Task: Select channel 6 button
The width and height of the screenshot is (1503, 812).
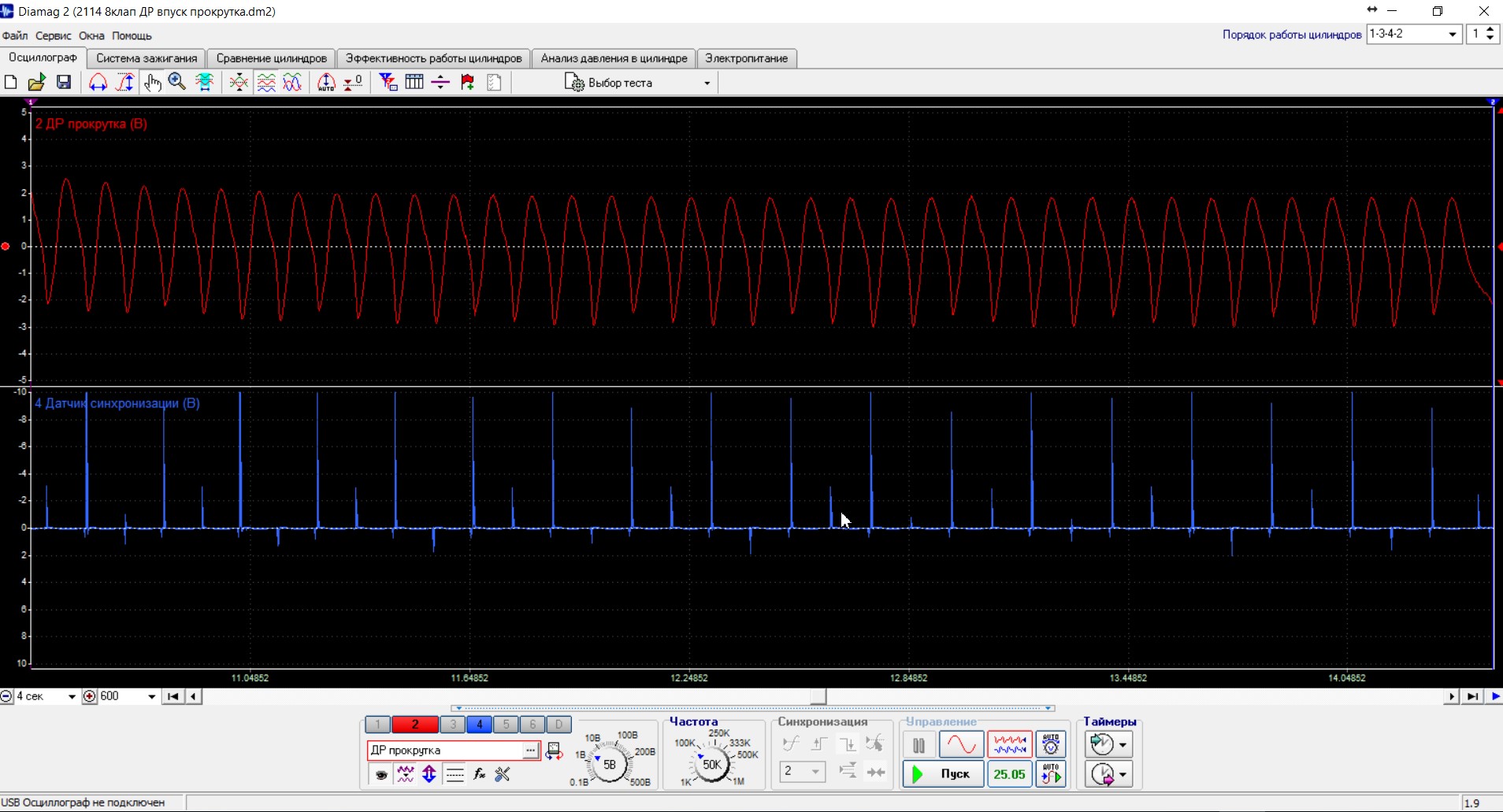Action: pos(533,725)
